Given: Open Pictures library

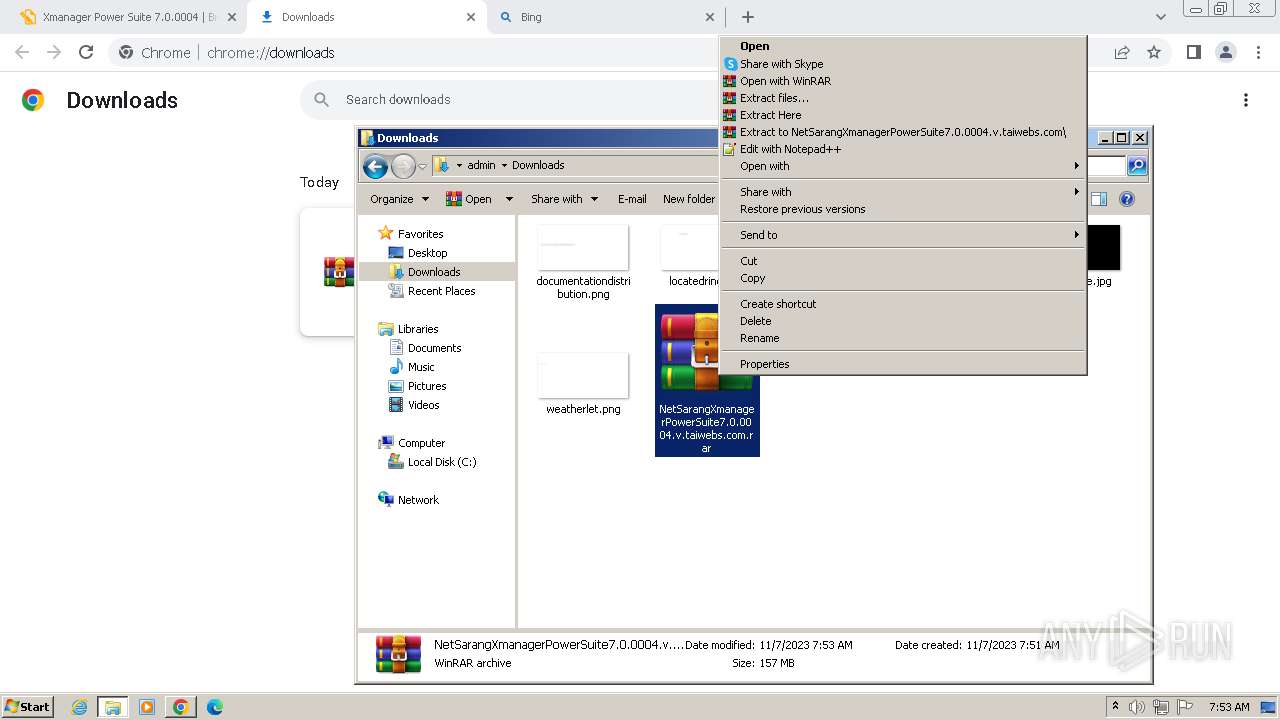Looking at the screenshot, I should (427, 386).
